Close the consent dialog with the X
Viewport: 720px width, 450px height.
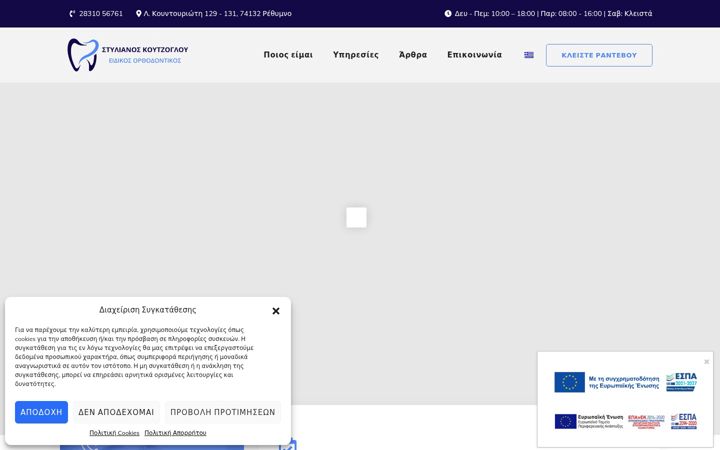click(x=276, y=311)
